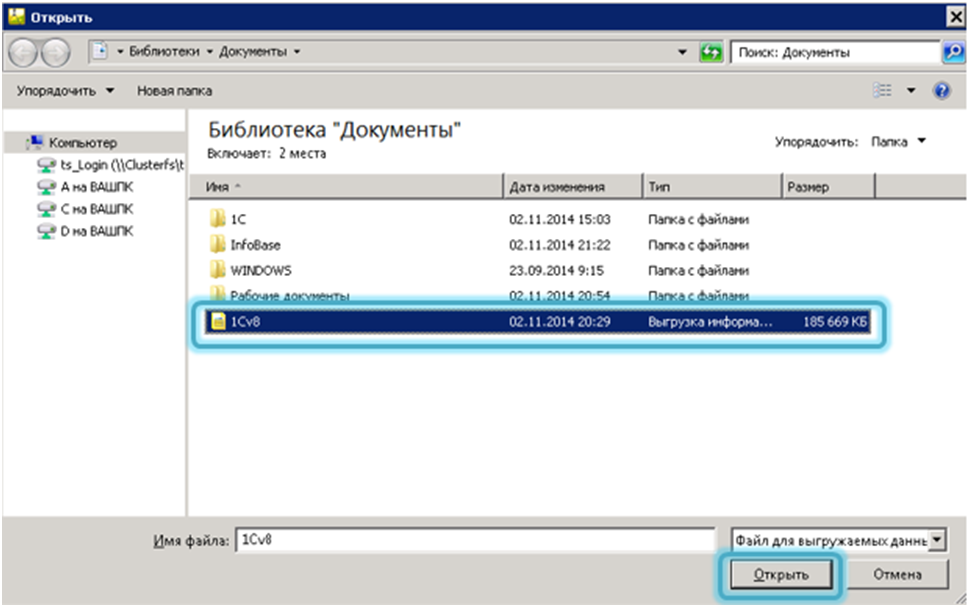
Task: Click the Компьютер icon in navigation pane
Action: tap(35, 142)
